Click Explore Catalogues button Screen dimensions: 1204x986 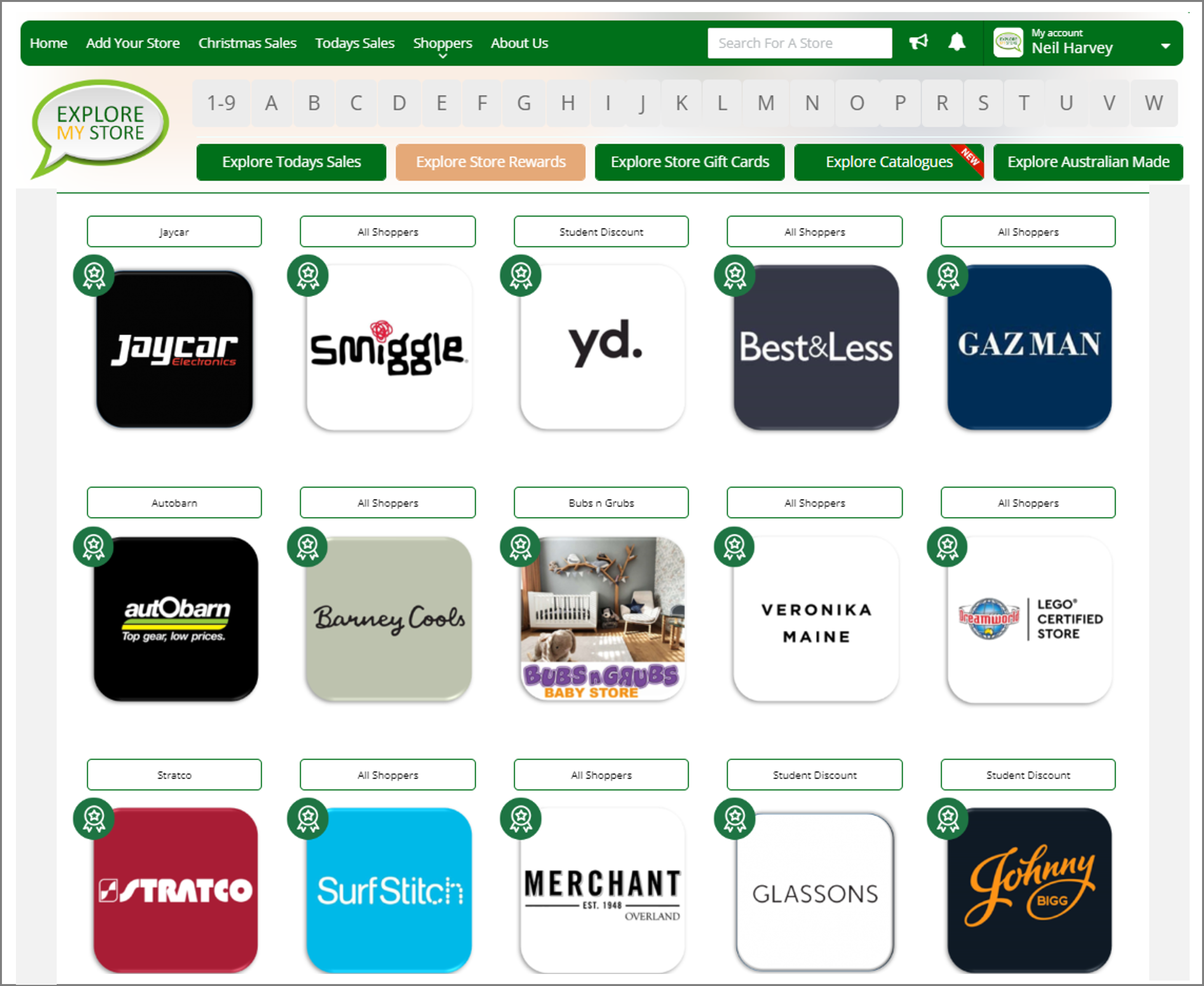click(889, 162)
